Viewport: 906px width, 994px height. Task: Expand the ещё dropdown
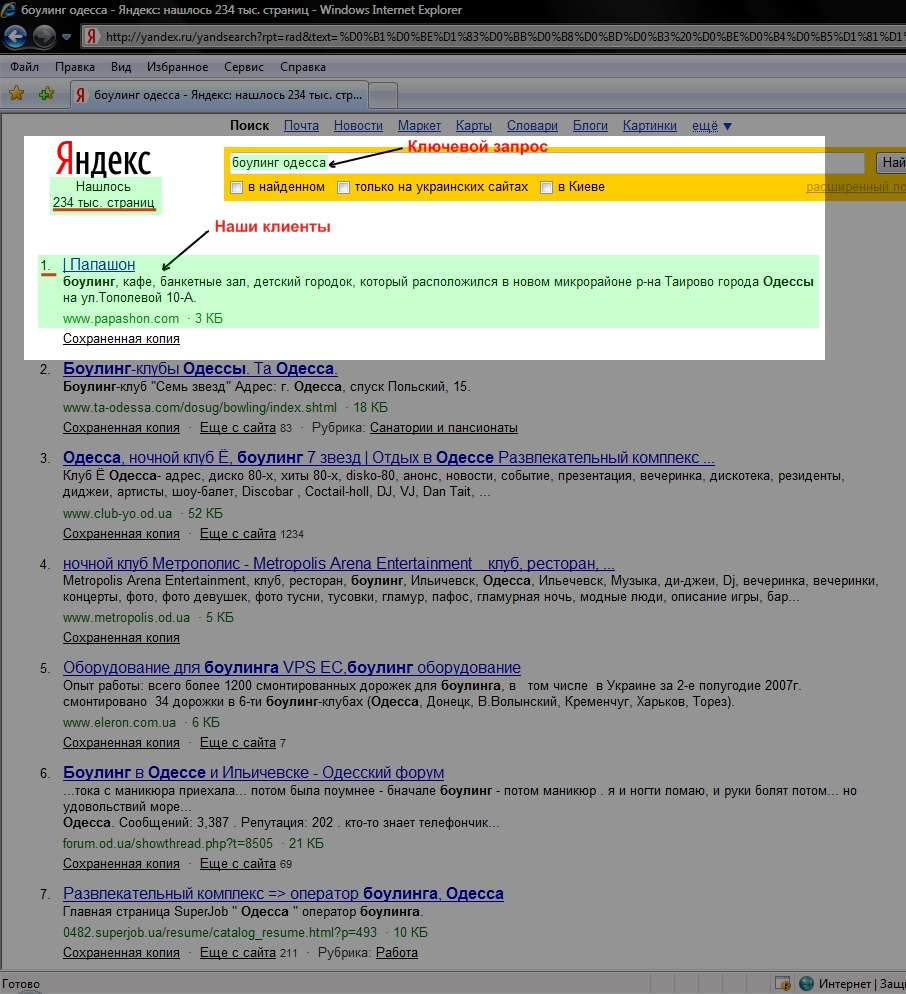(x=712, y=126)
